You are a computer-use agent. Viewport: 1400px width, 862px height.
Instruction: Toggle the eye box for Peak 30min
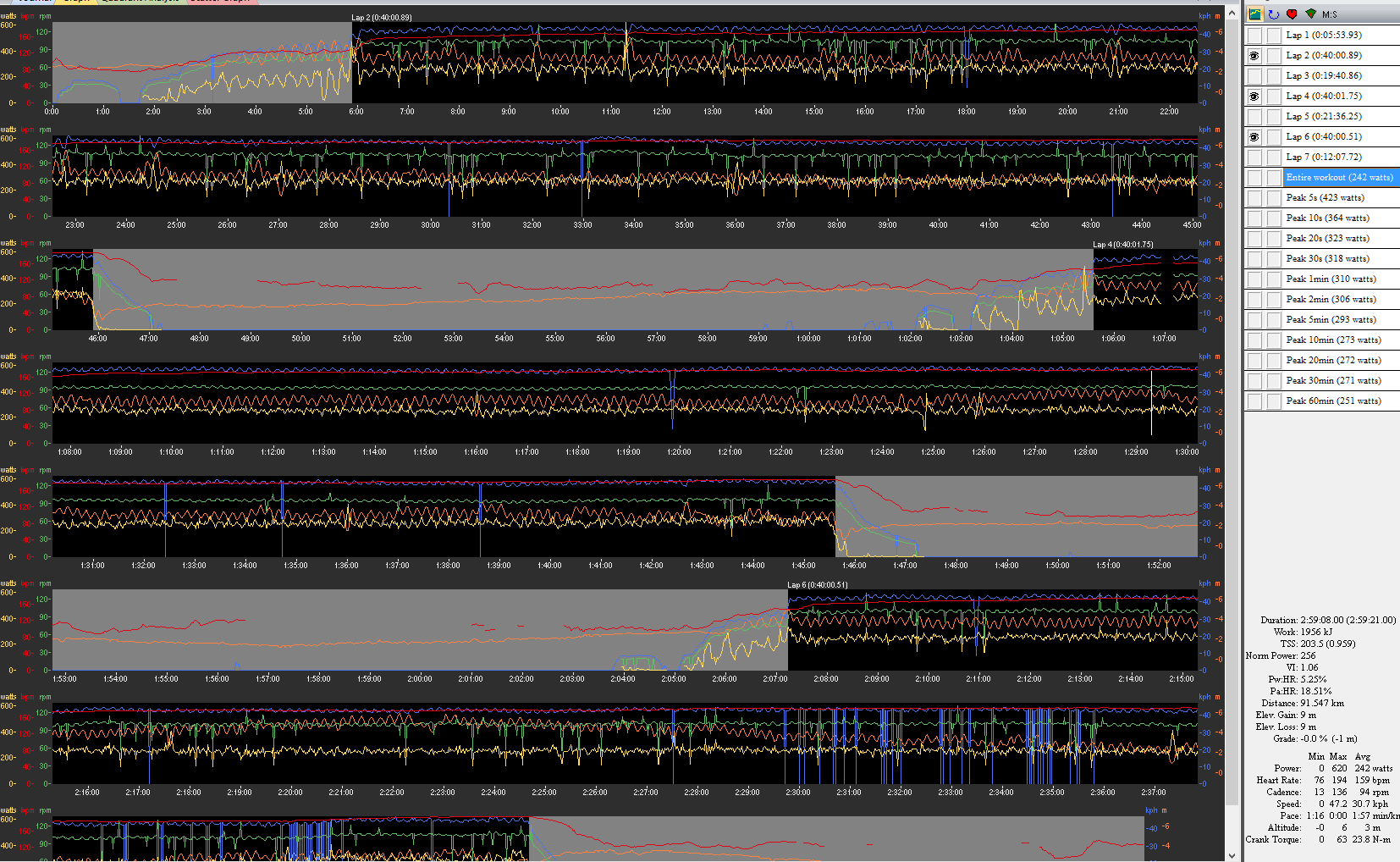point(1254,380)
